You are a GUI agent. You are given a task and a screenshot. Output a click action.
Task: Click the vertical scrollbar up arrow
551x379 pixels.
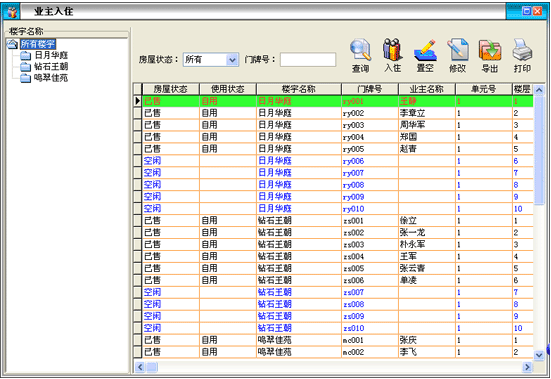539,90
